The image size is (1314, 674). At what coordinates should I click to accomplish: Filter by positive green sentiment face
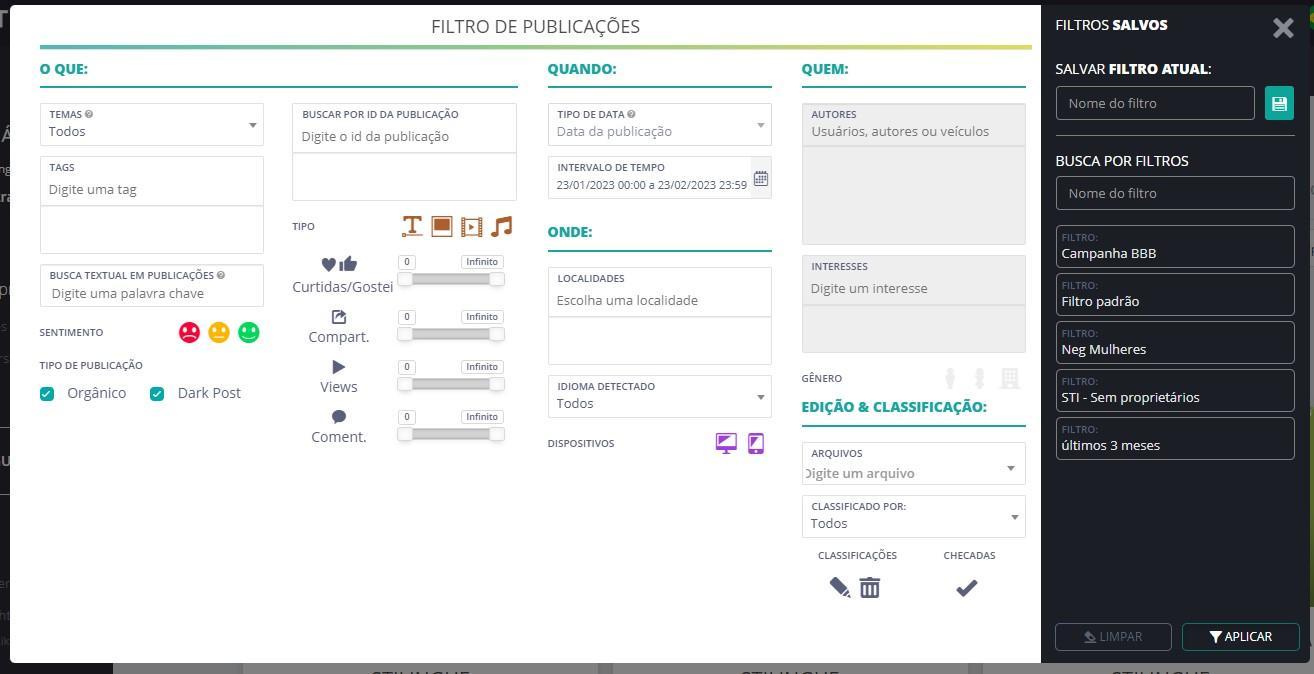coord(249,333)
